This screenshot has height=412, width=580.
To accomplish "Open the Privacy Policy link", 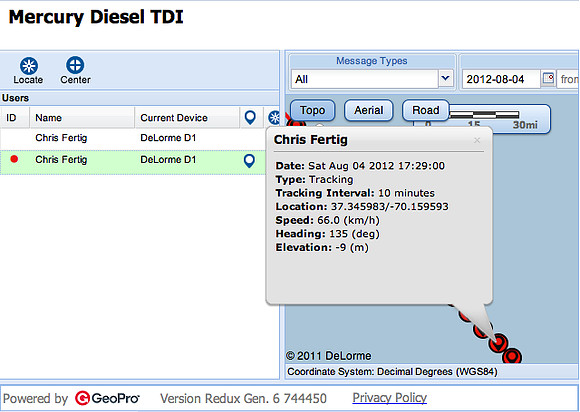I will [390, 398].
